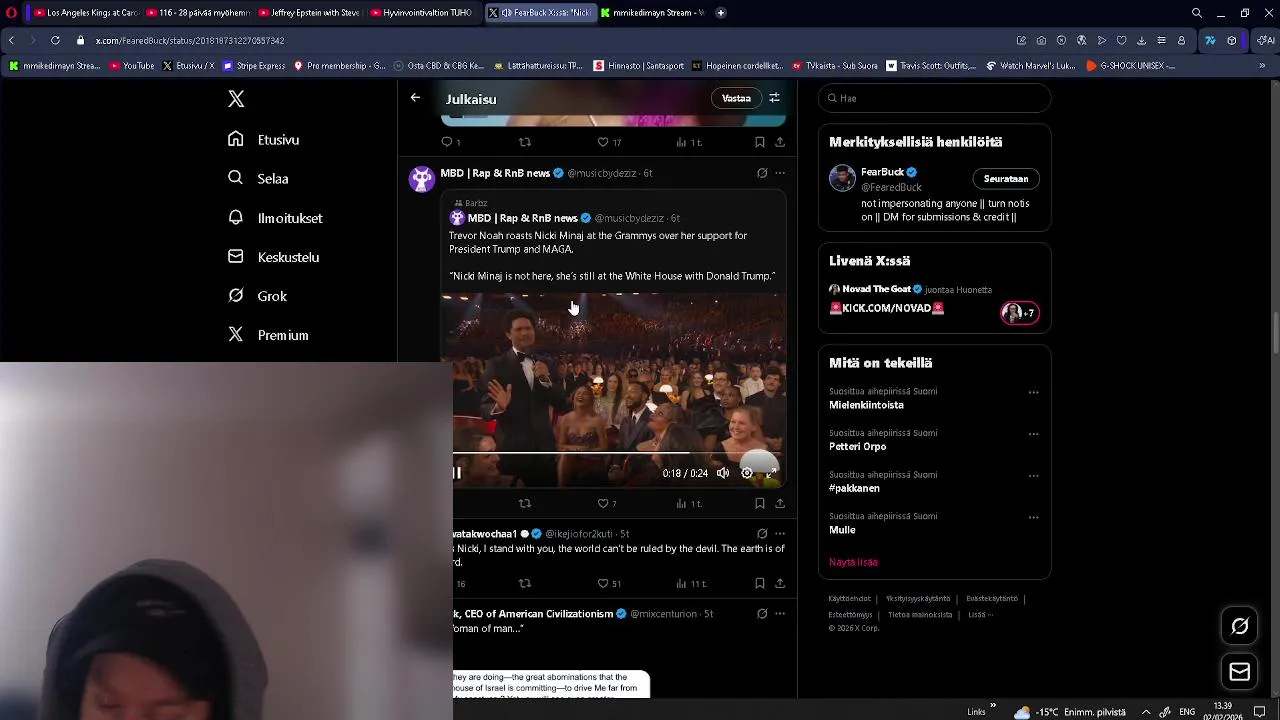
Task: Like watakwochaa1's reply with 51 likes
Action: [x=609, y=583]
